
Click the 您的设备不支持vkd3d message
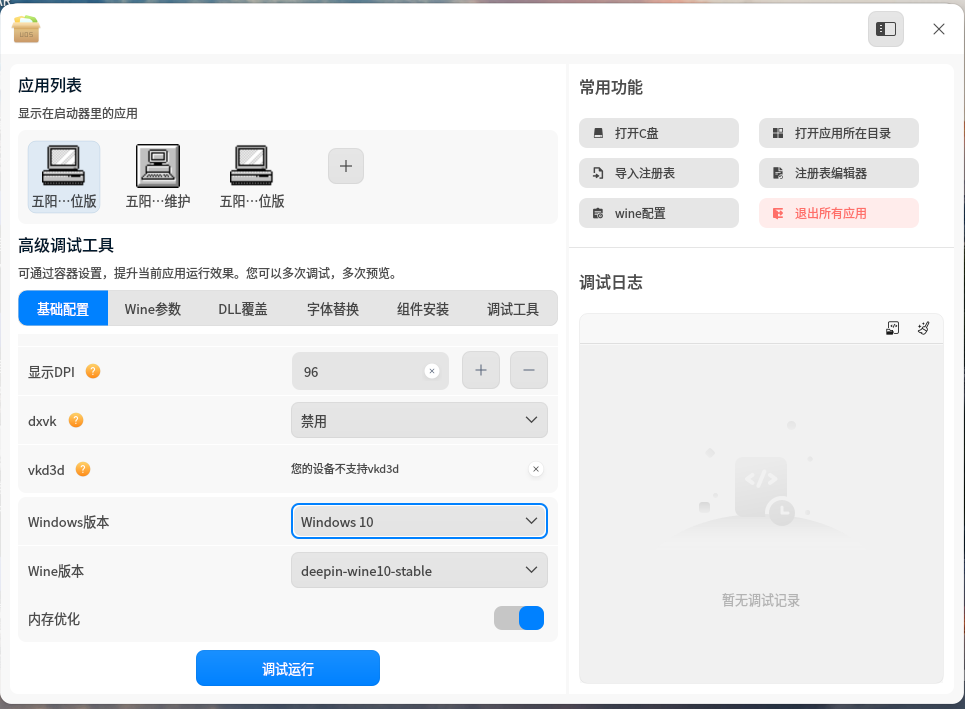[345, 469]
